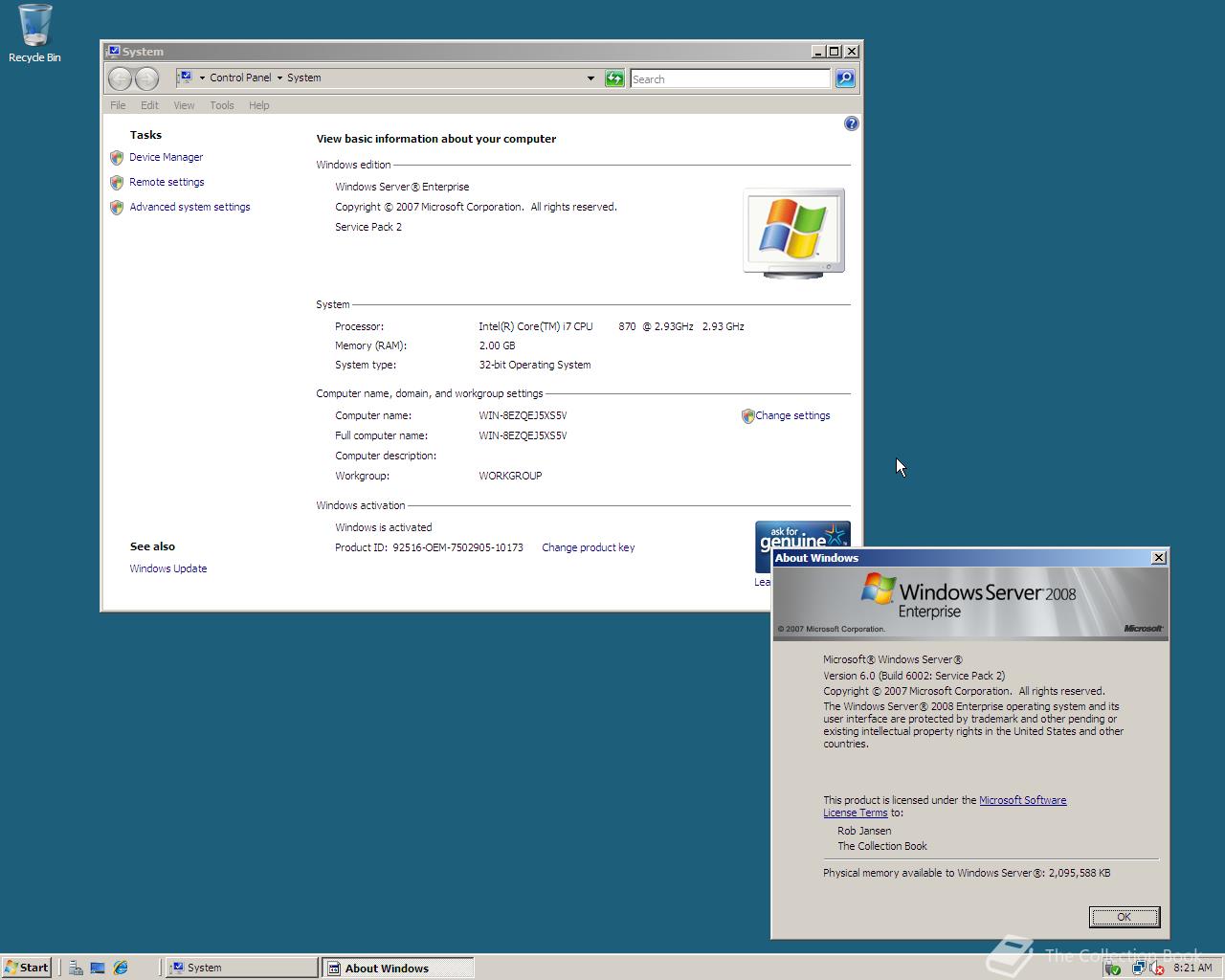Click the Back navigation arrow in System window
1225x980 pixels.
(120, 78)
